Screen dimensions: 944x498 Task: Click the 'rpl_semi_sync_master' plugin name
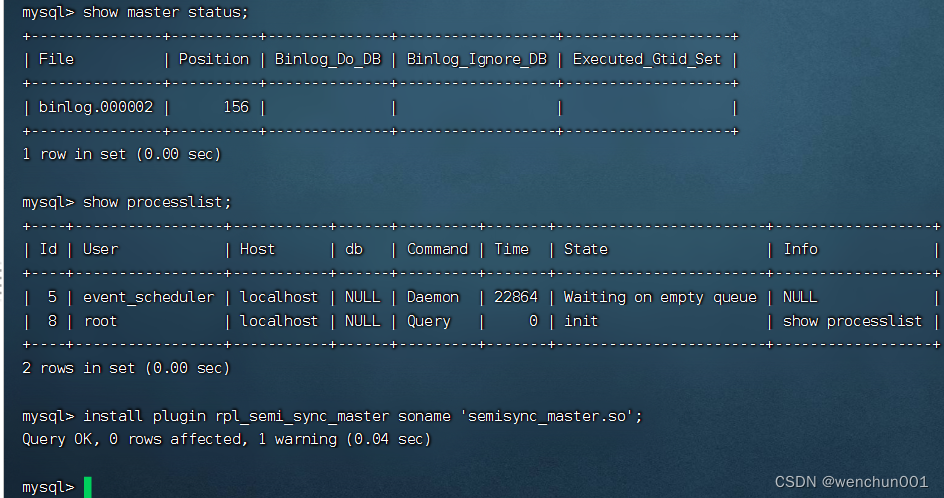[x=302, y=416]
